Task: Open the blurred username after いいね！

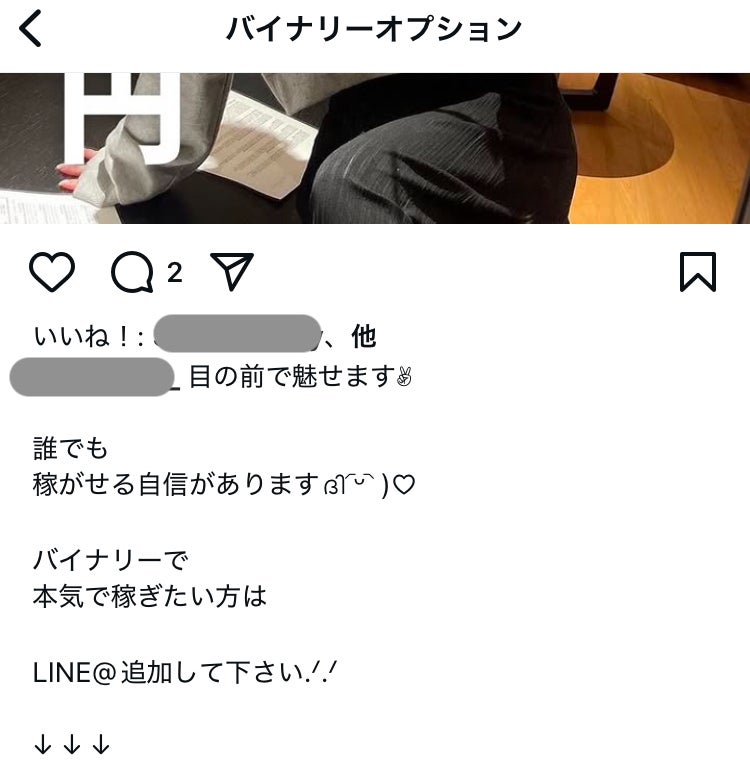Action: (238, 333)
